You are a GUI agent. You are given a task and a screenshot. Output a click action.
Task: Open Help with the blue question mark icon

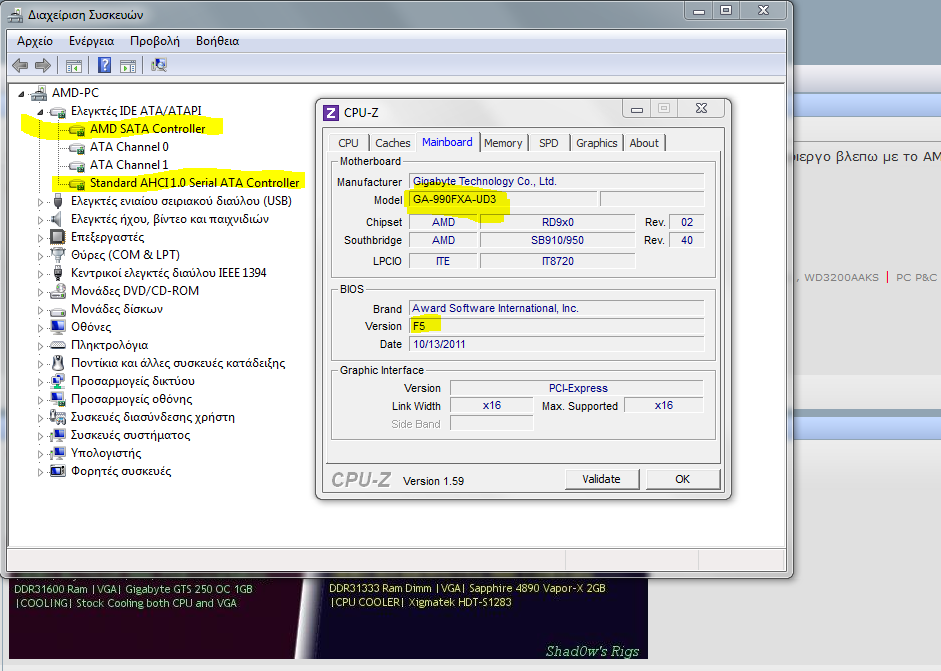pyautogui.click(x=104, y=66)
